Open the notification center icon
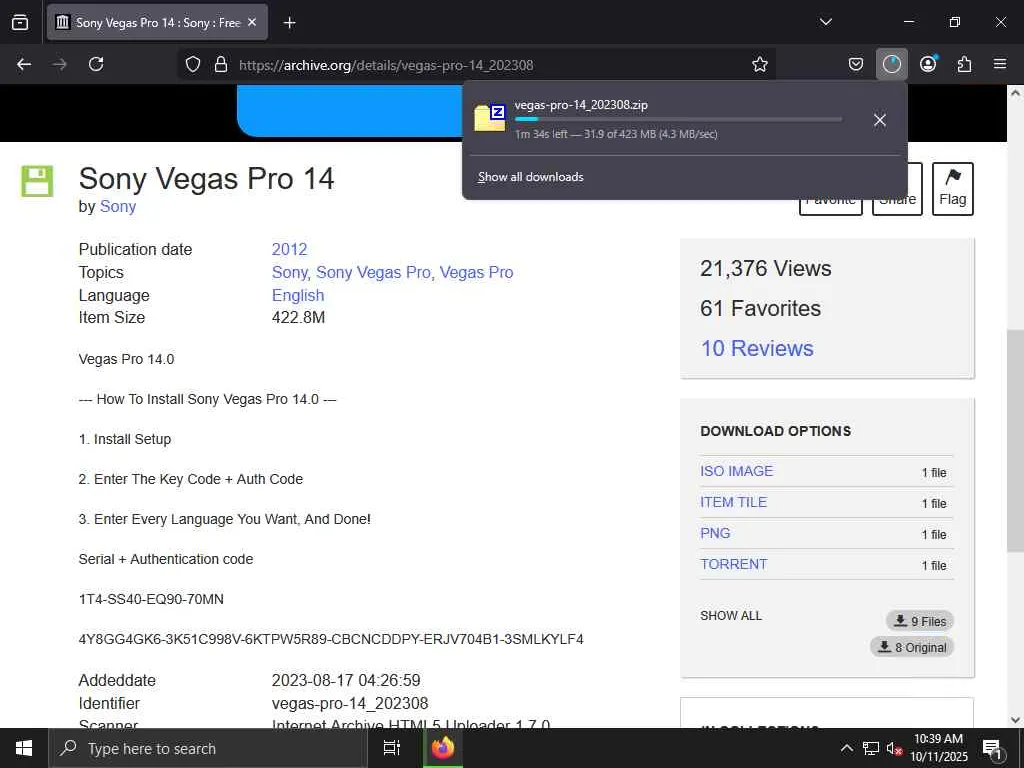This screenshot has height=768, width=1024. click(x=992, y=749)
